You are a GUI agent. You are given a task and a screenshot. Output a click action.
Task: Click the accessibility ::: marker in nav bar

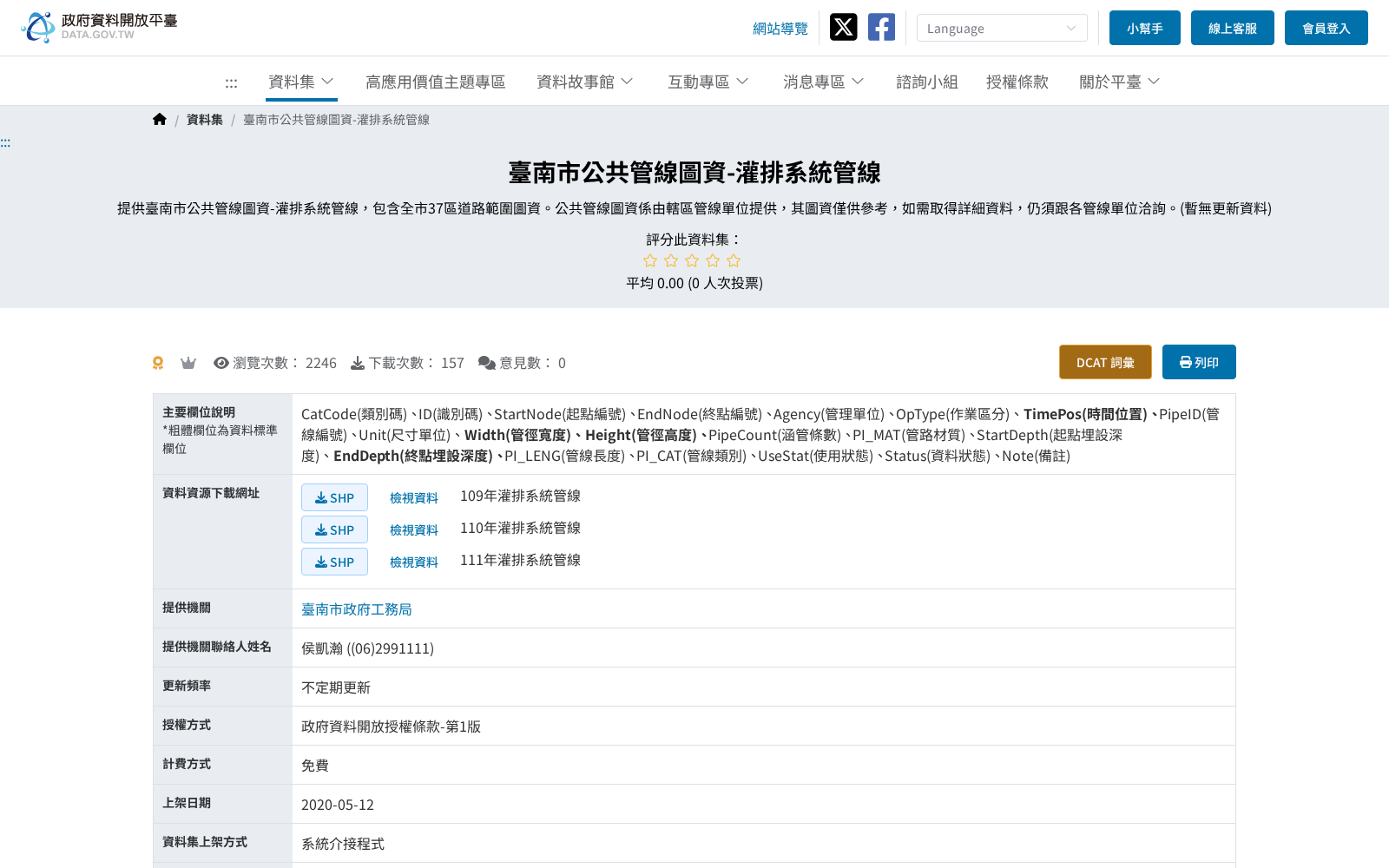(x=231, y=83)
